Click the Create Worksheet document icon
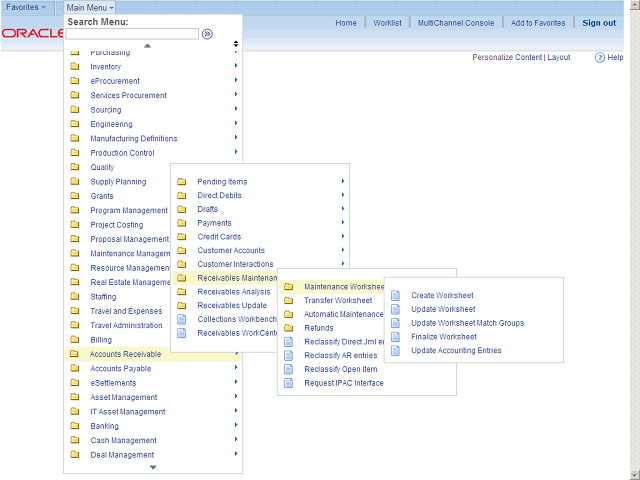Screen dimensions: 640x480 pos(395,295)
